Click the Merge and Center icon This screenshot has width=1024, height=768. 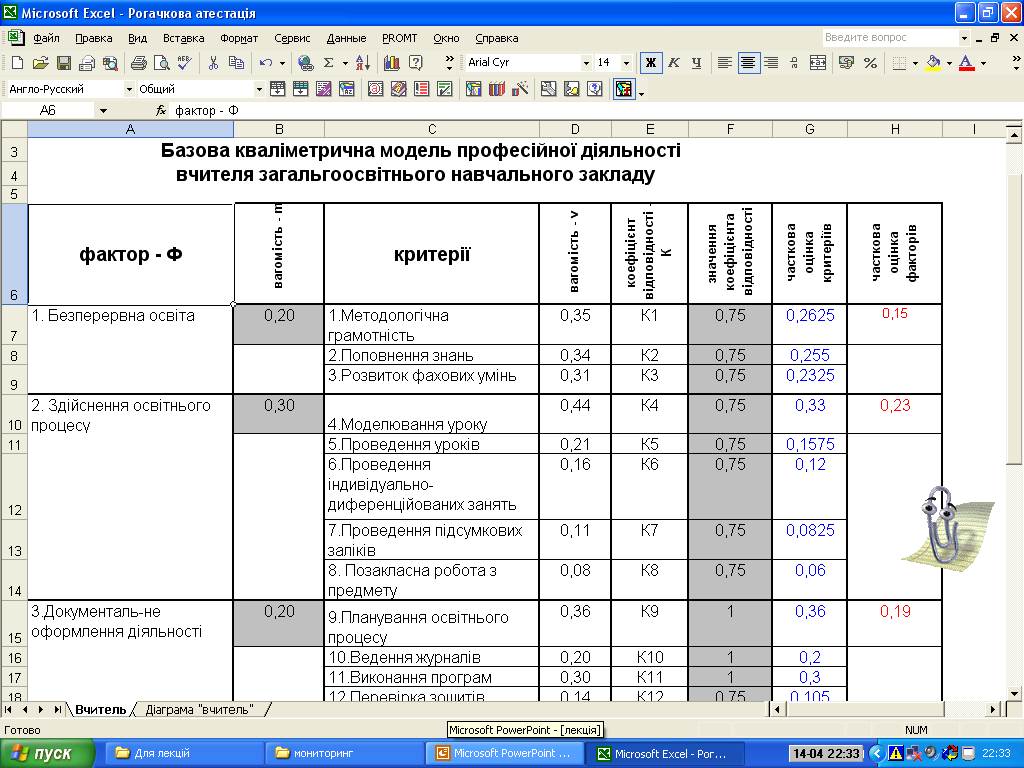tap(818, 63)
